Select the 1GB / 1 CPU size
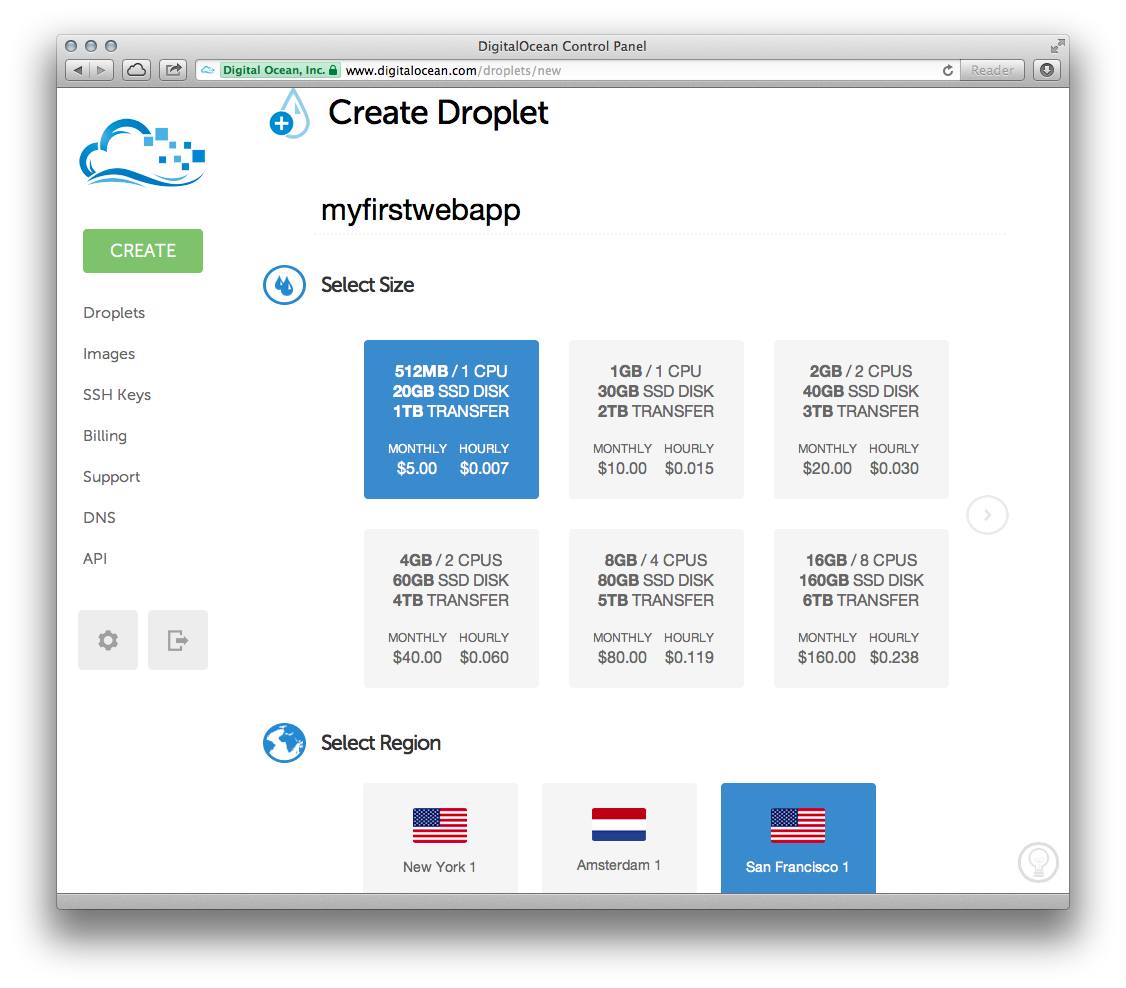Image resolution: width=1126 pixels, height=988 pixels. click(656, 419)
